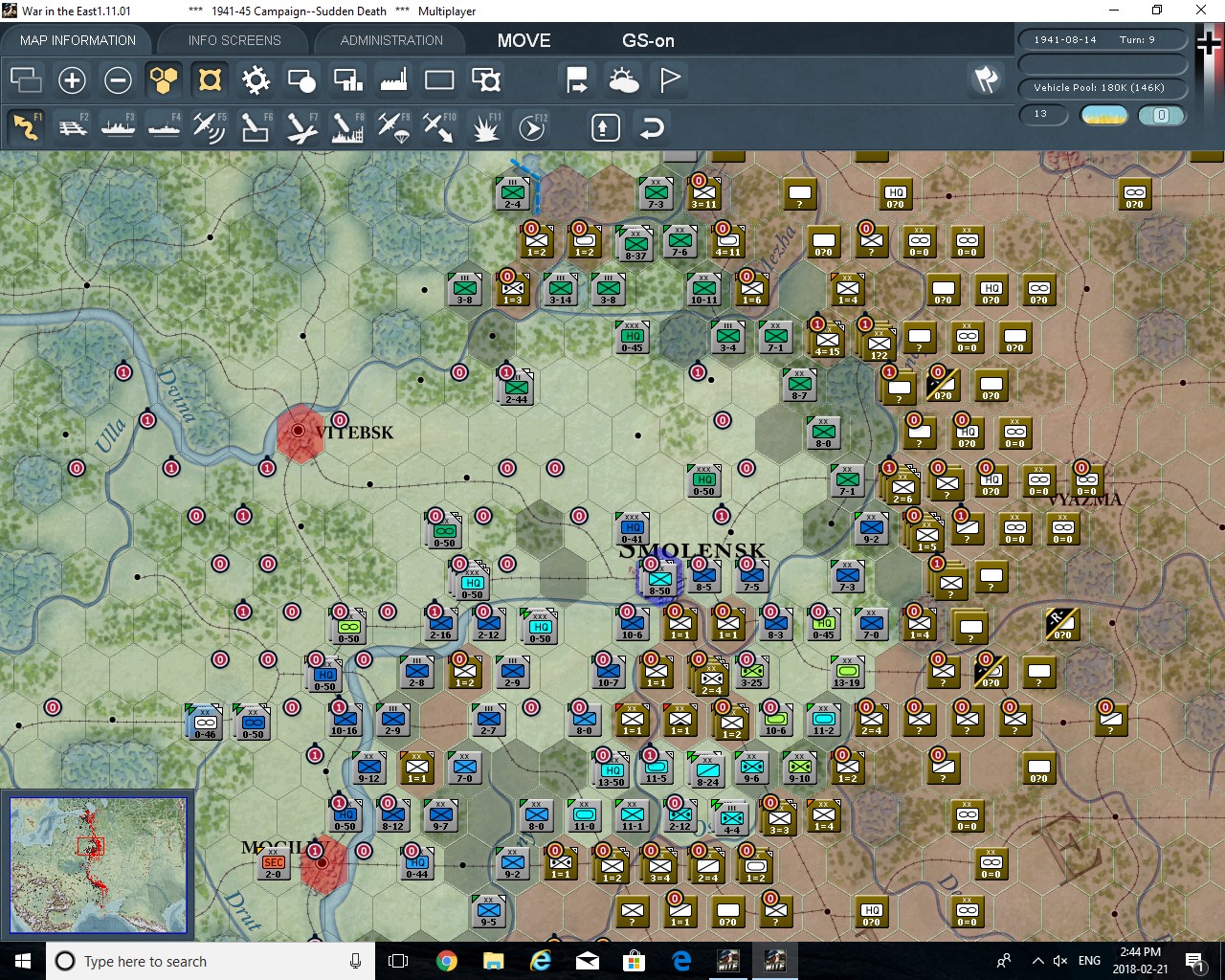Image resolution: width=1225 pixels, height=980 pixels.
Task: Open Microsoft Edge from taskbar
Action: 681,961
